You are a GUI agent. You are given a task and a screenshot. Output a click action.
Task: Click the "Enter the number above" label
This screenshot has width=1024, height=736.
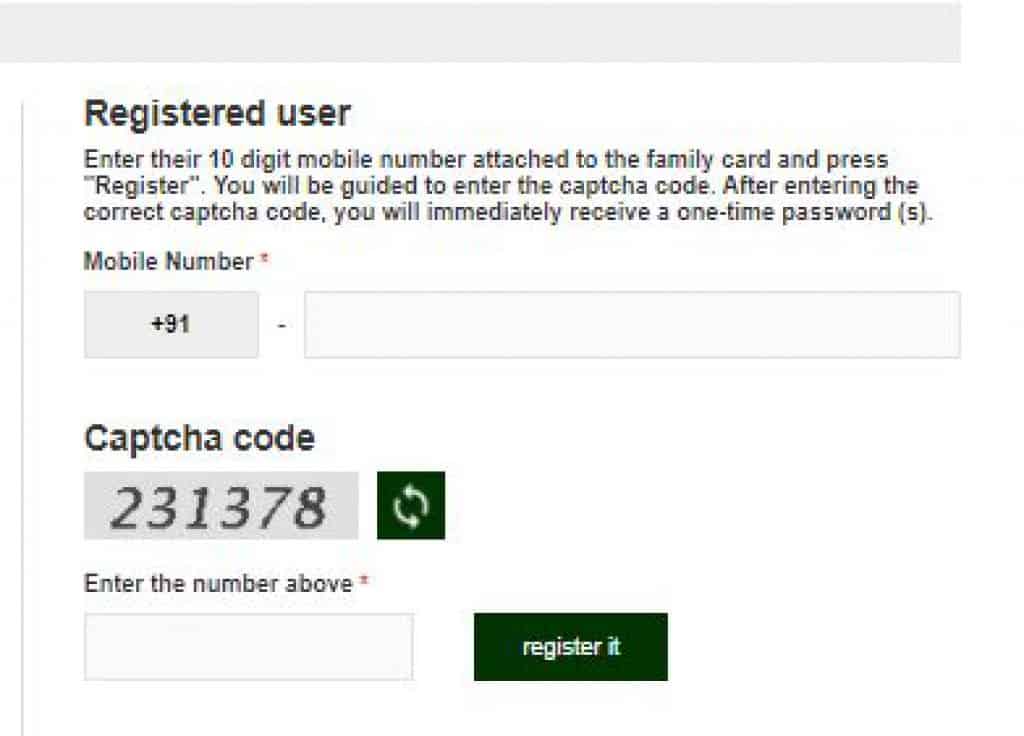pos(218,583)
